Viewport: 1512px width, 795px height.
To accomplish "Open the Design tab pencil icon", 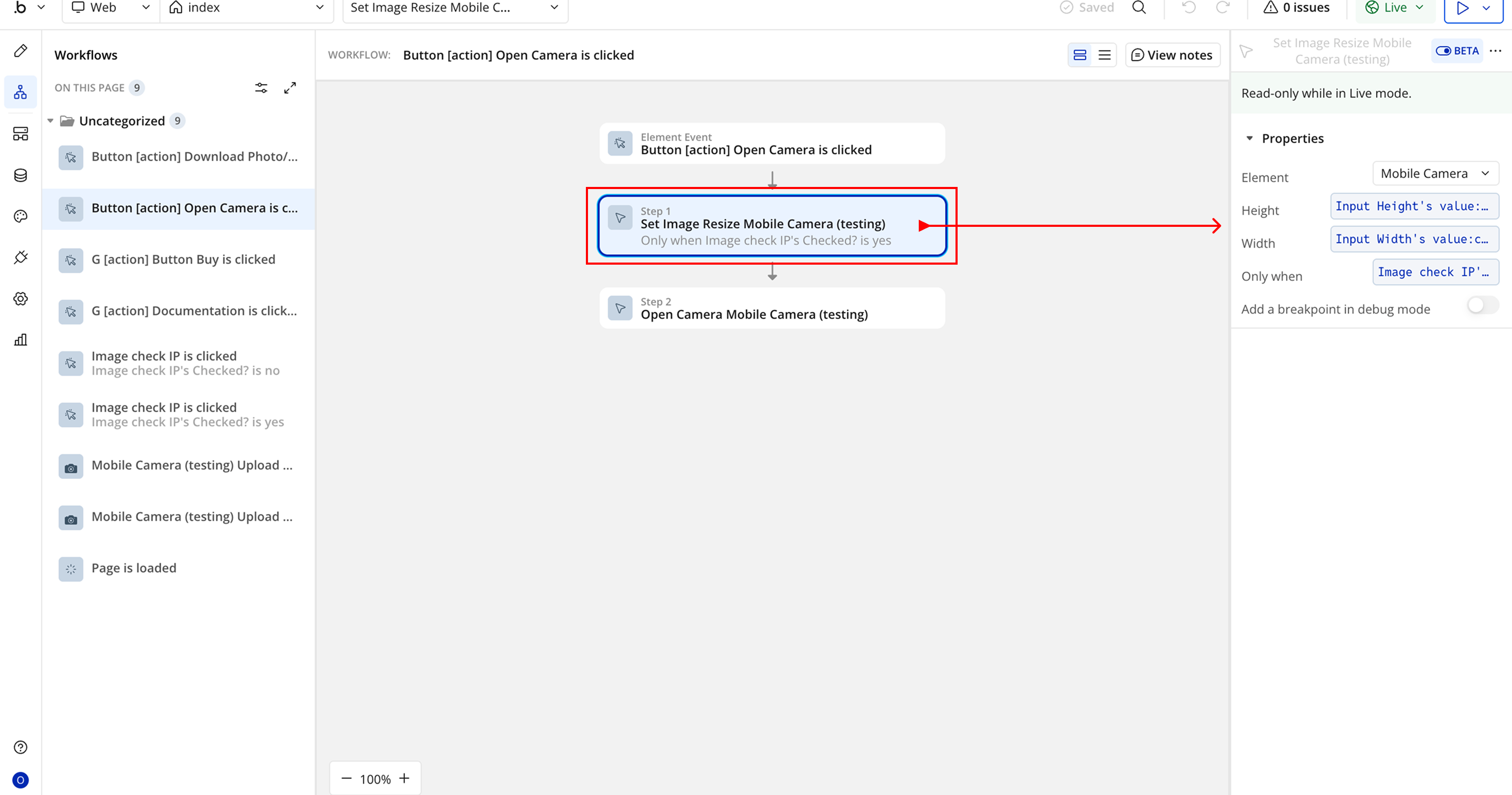I will pos(20,51).
